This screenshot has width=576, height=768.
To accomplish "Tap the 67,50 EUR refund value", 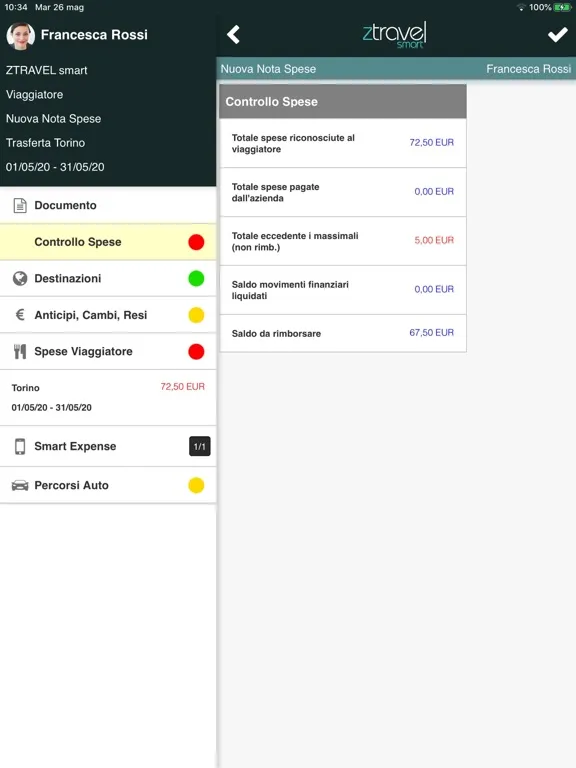I will tap(432, 333).
